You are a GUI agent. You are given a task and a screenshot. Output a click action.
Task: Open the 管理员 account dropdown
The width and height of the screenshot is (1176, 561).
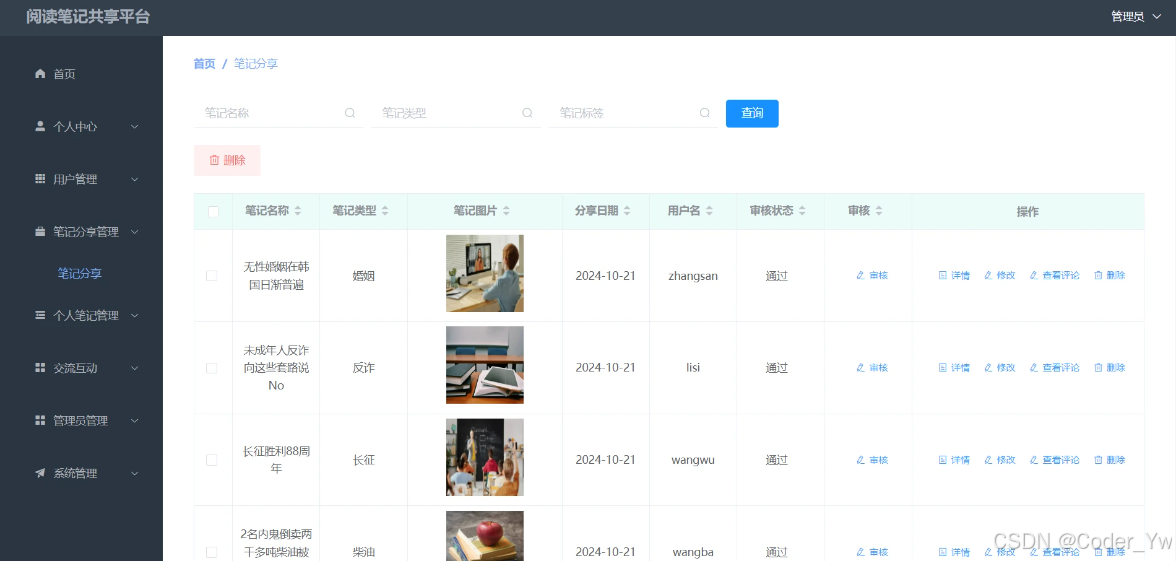pos(1138,16)
